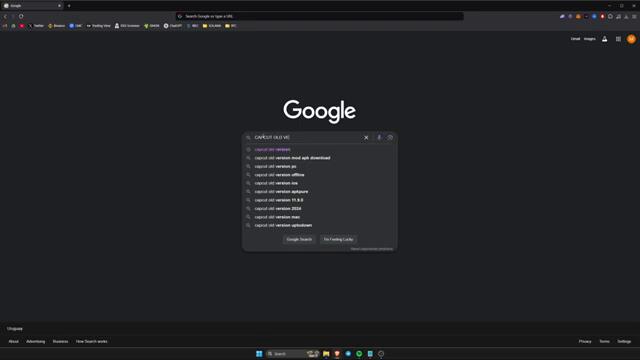Open the About footer link
640x360 pixels.
point(13,341)
